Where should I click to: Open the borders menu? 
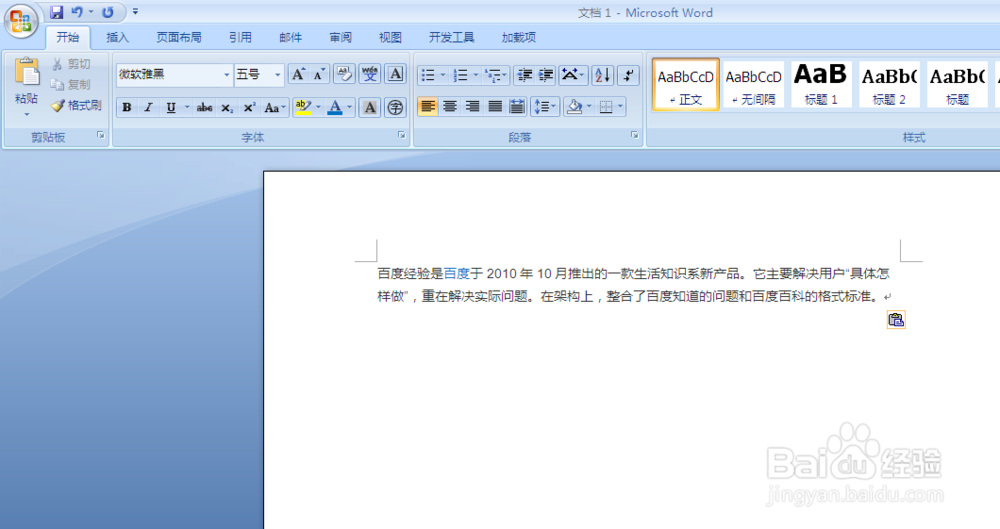tap(611, 107)
